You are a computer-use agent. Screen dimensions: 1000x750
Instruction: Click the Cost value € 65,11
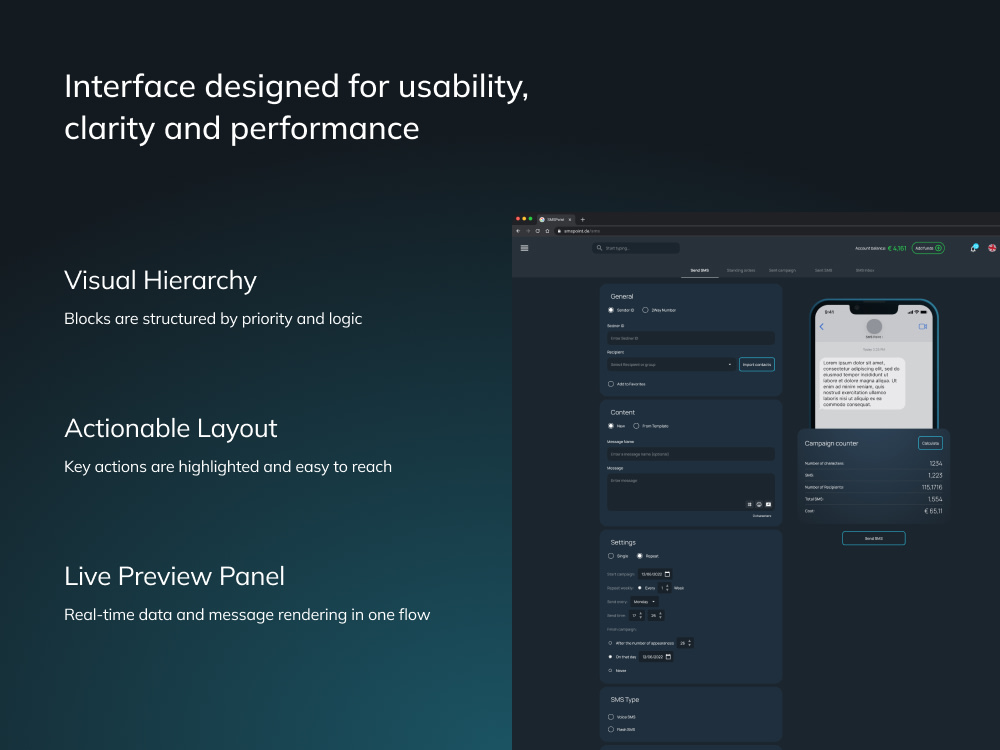pos(933,511)
